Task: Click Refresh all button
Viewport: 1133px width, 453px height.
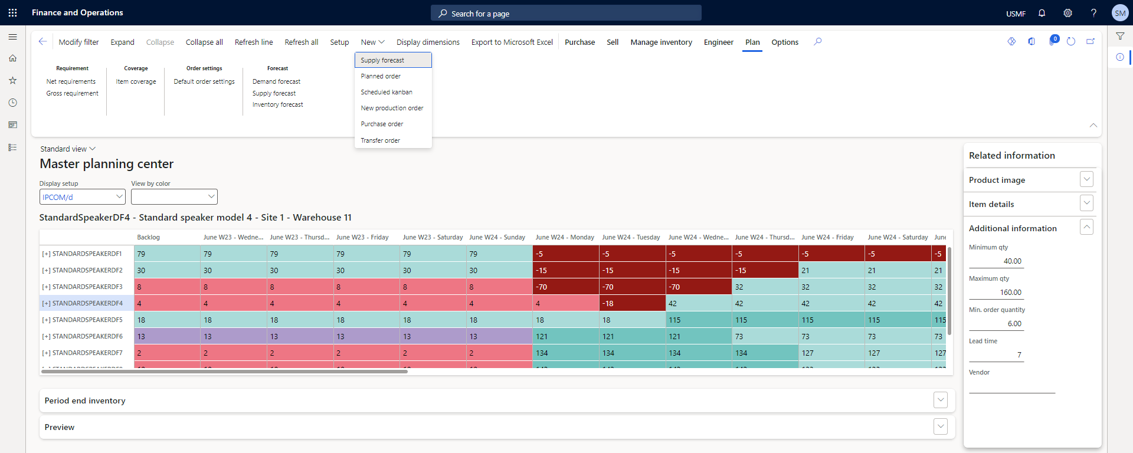Action: [x=301, y=42]
